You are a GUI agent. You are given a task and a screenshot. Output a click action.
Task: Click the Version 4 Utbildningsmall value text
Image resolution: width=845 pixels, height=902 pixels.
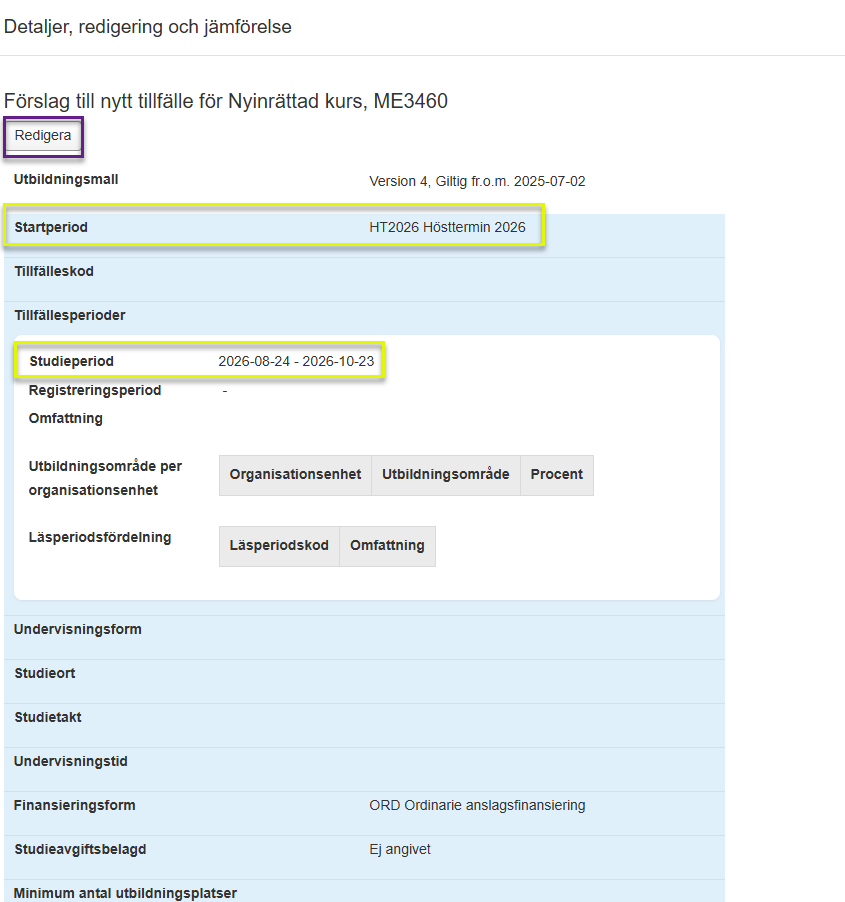click(x=477, y=182)
